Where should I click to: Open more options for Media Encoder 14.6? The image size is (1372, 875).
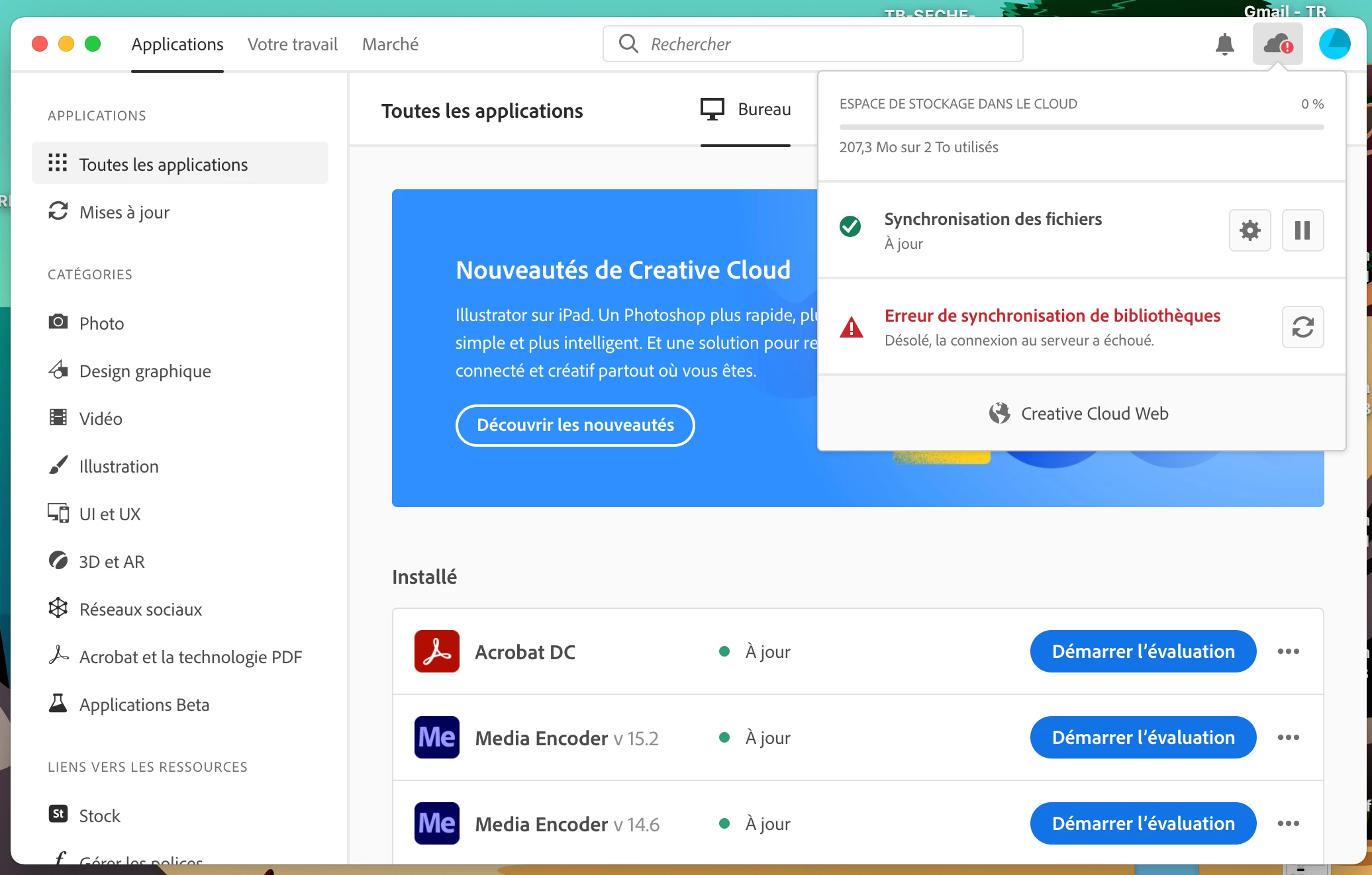1288,823
